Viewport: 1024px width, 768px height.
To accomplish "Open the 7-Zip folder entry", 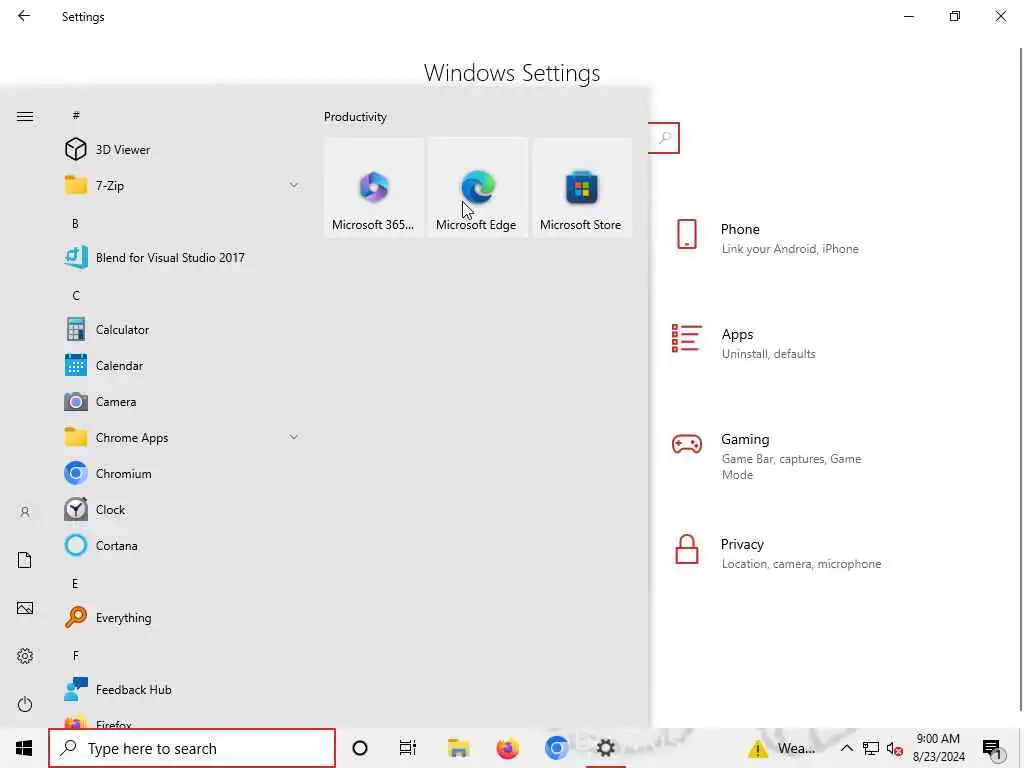I will pyautogui.click(x=181, y=185).
